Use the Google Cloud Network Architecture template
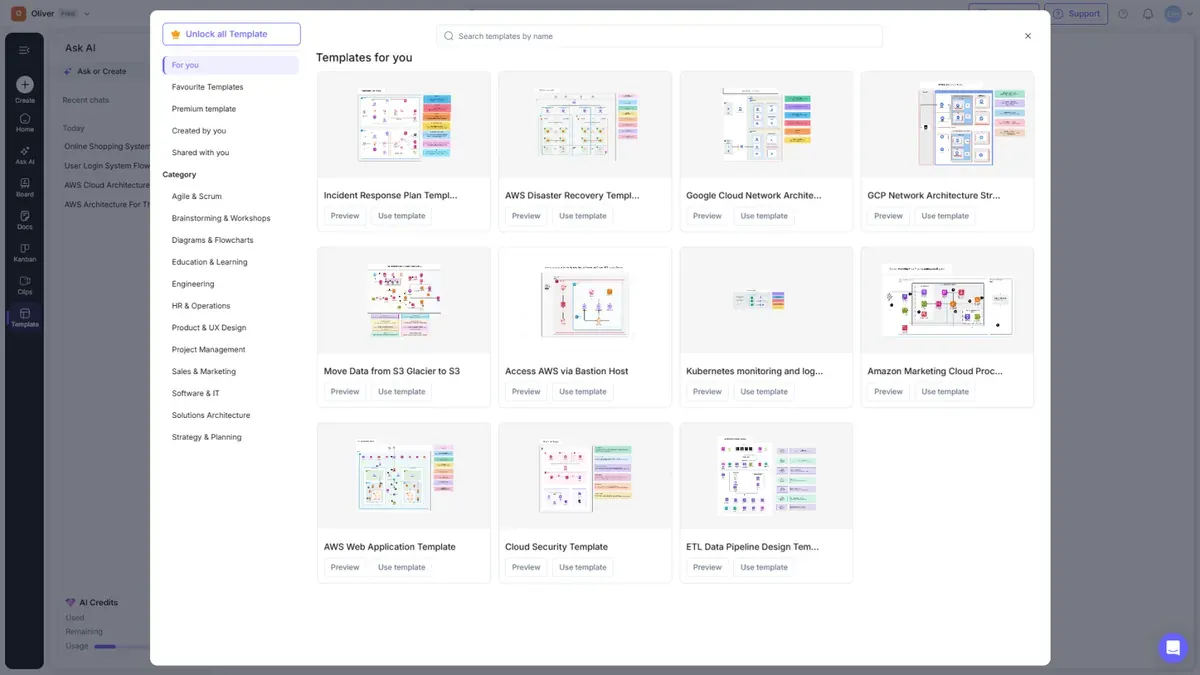This screenshot has width=1200, height=675. pyautogui.click(x=764, y=216)
